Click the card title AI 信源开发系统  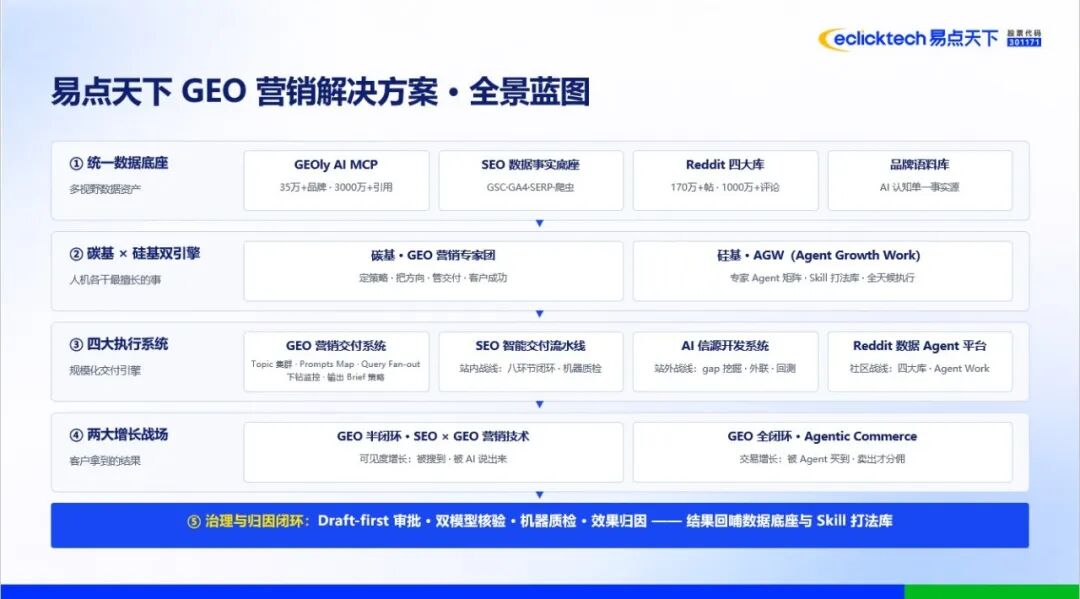click(725, 346)
